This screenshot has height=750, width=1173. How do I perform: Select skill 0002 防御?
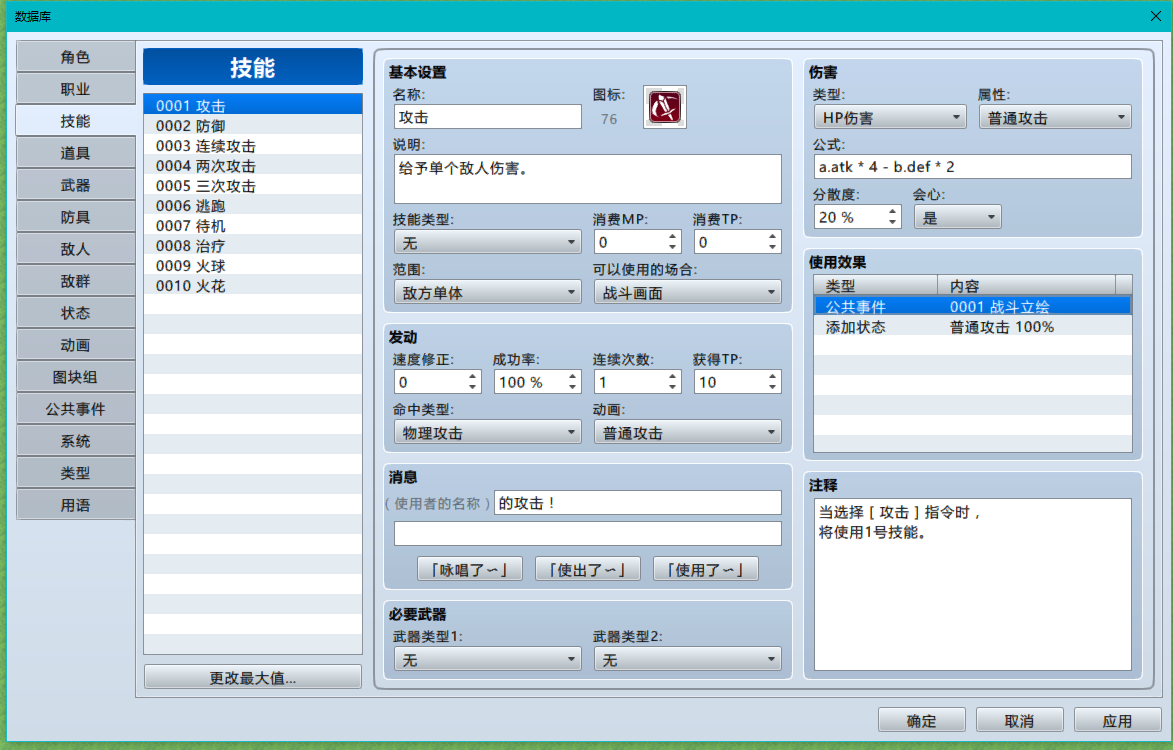click(253, 126)
